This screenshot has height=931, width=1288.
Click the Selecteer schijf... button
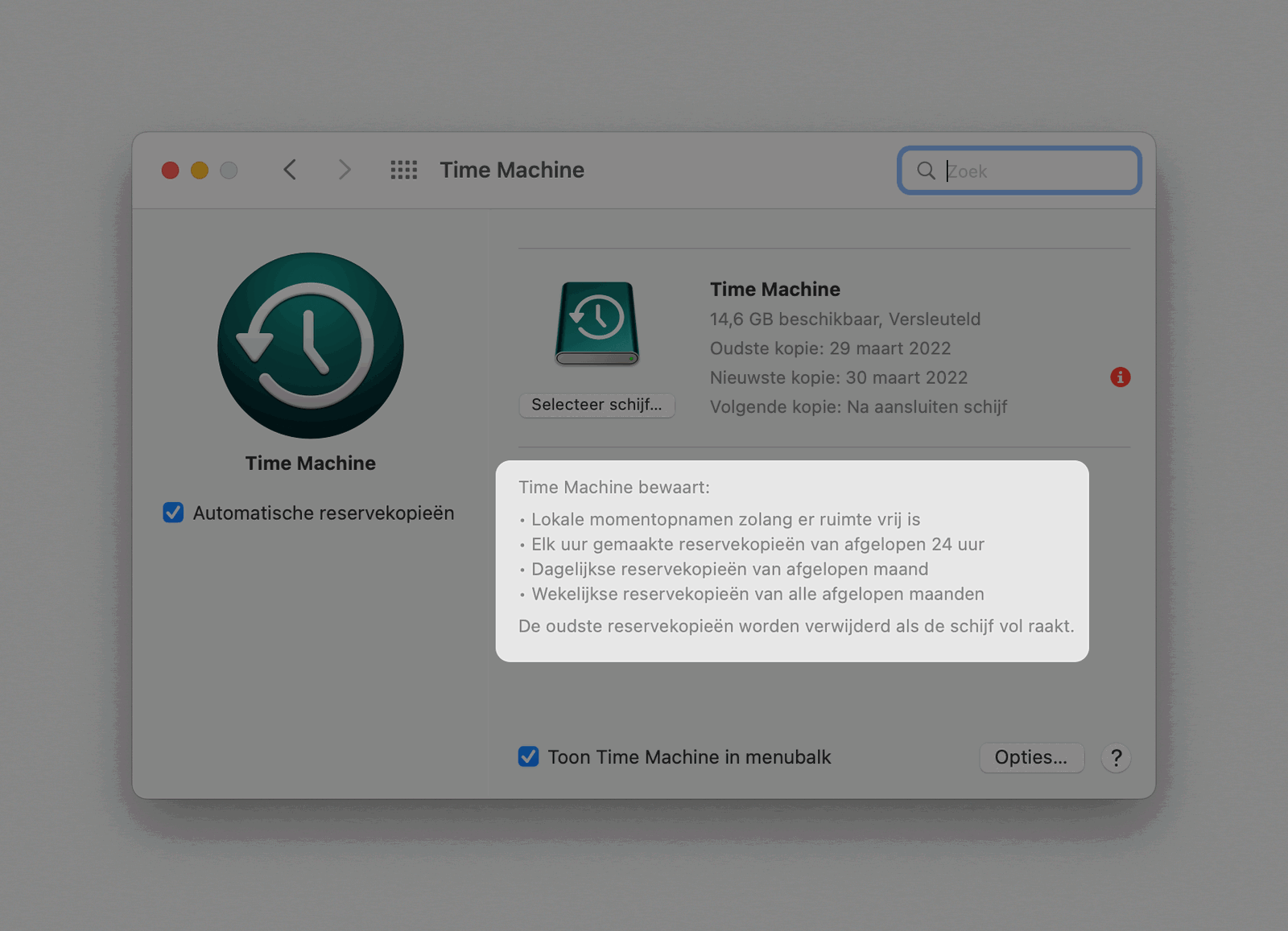click(597, 405)
